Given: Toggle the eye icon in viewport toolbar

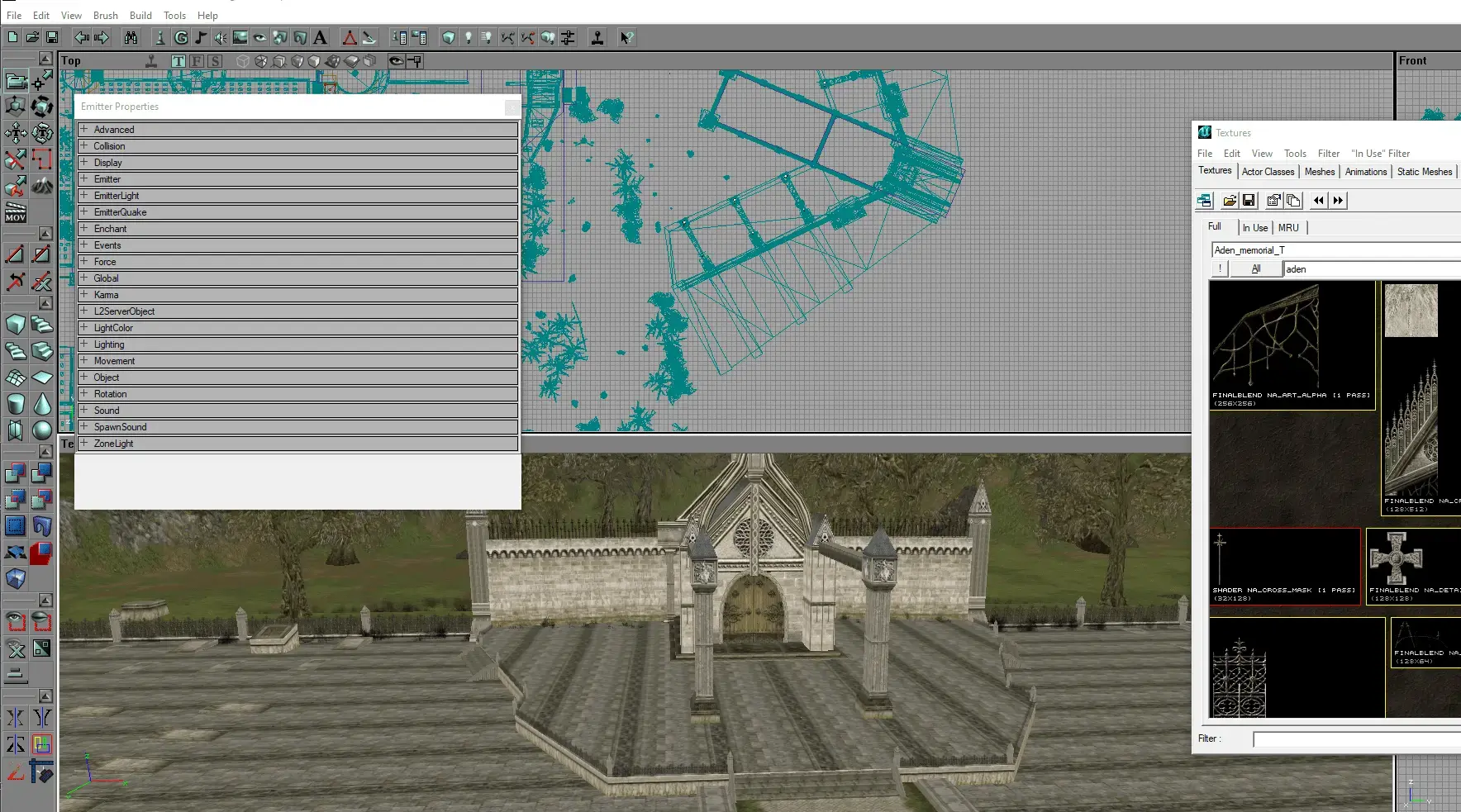Looking at the screenshot, I should click(396, 61).
